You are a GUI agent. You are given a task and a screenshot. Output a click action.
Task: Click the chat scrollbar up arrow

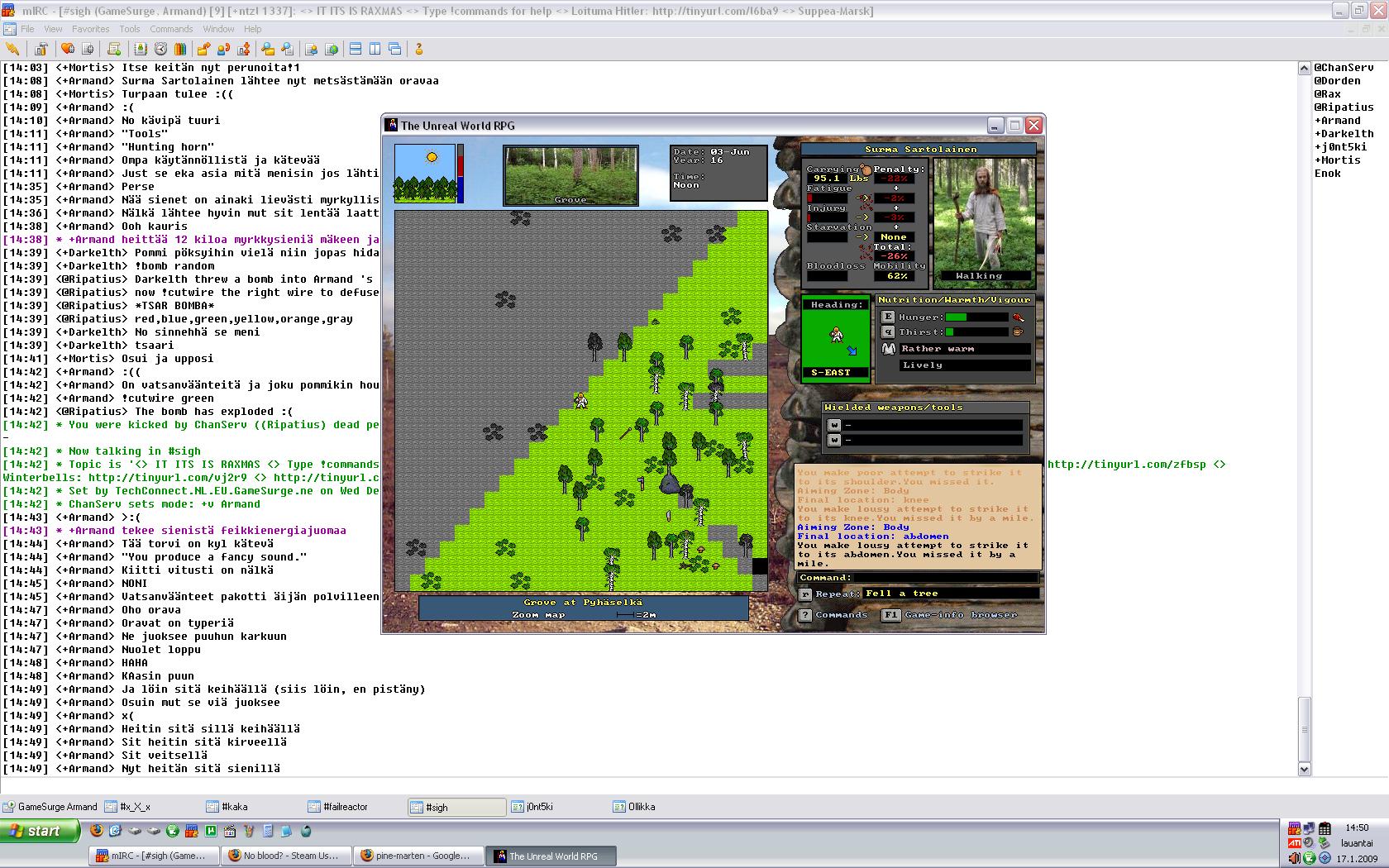click(1305, 69)
